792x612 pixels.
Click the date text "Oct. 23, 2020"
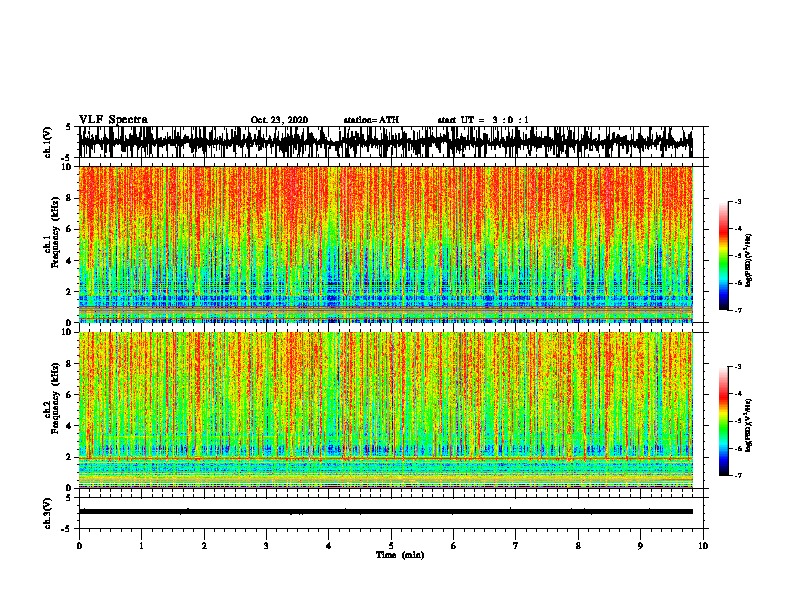279,120
